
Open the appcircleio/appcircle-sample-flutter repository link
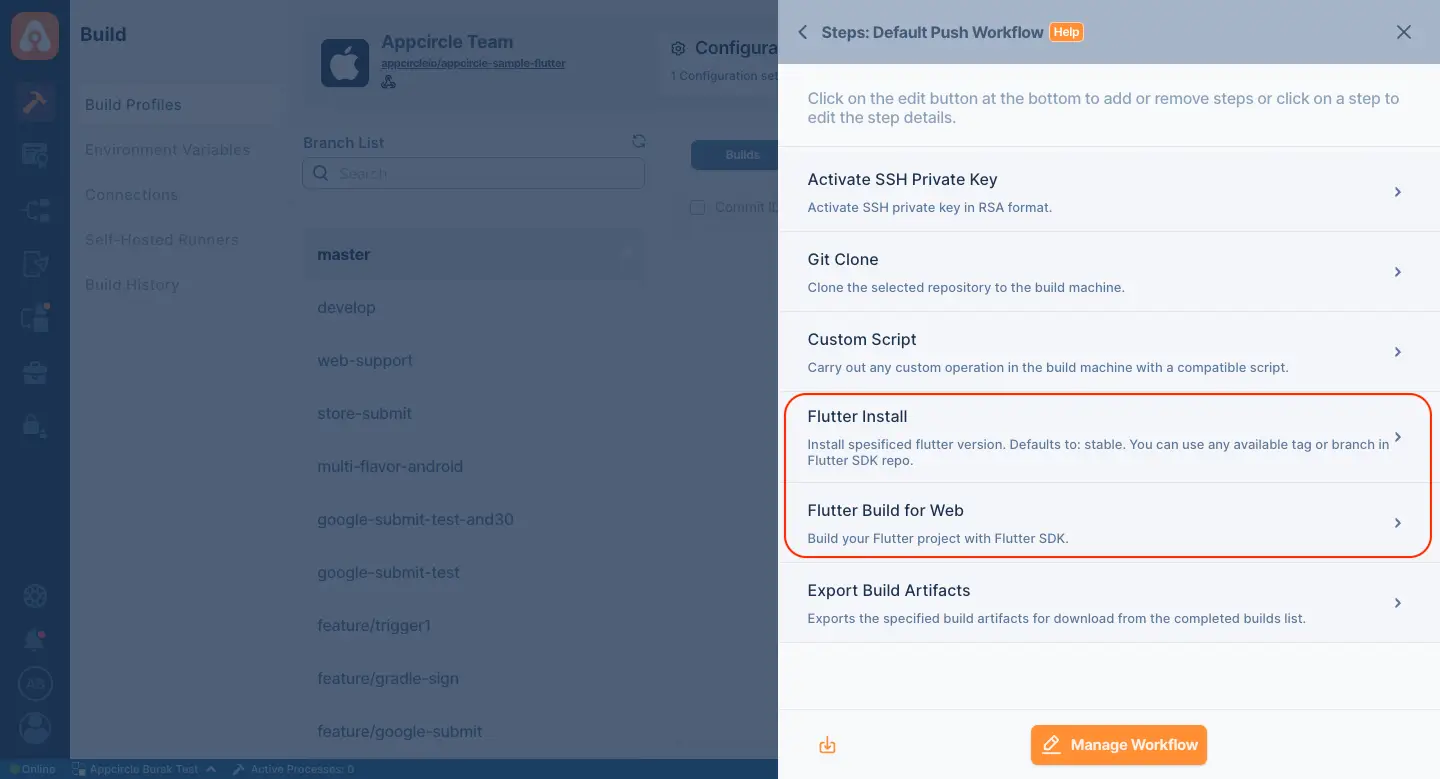tap(474, 63)
